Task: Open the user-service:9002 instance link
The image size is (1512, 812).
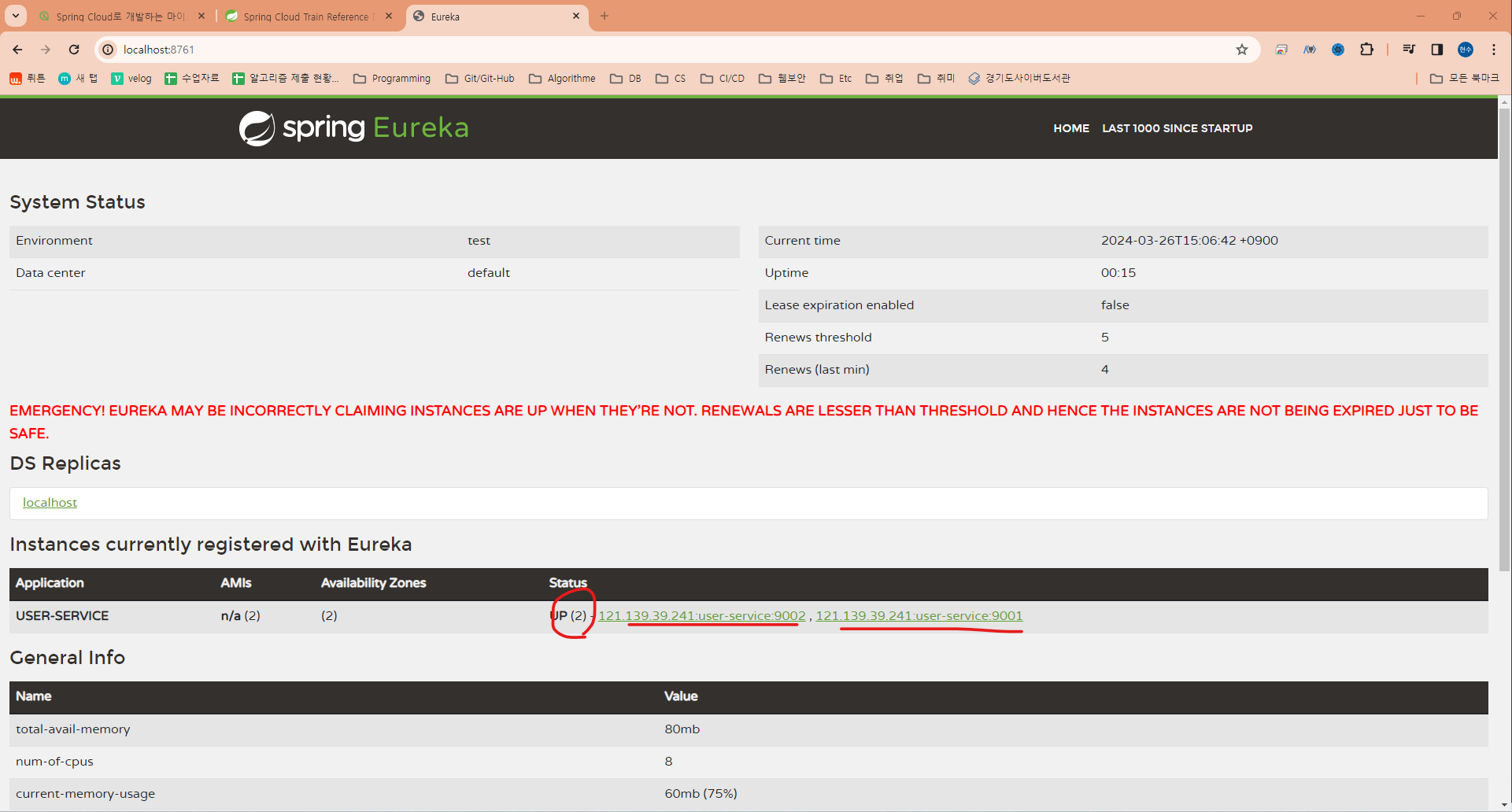Action: tap(702, 616)
